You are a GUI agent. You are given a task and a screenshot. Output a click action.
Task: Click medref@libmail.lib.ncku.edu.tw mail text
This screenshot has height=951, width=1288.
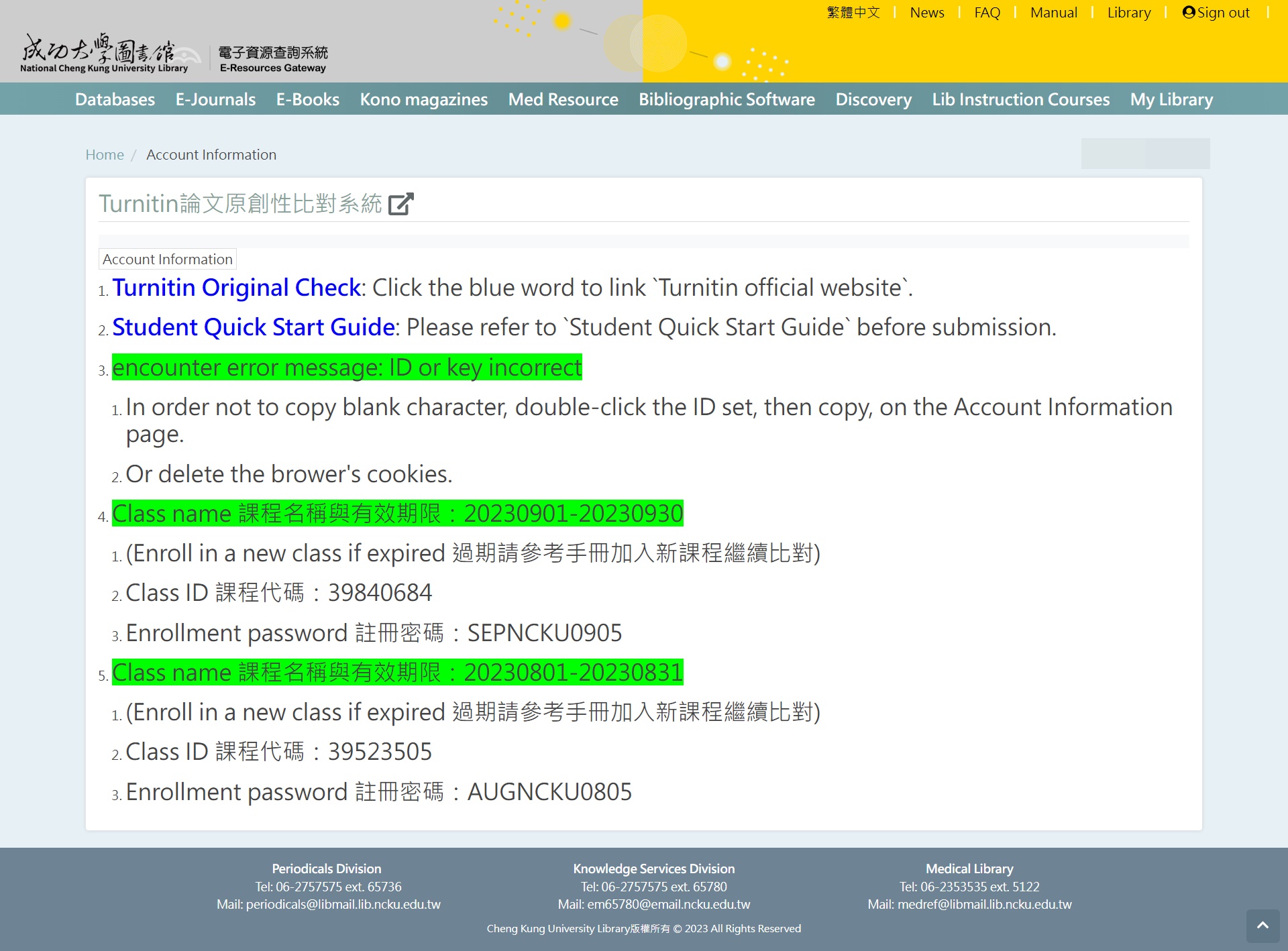pyautogui.click(x=969, y=904)
